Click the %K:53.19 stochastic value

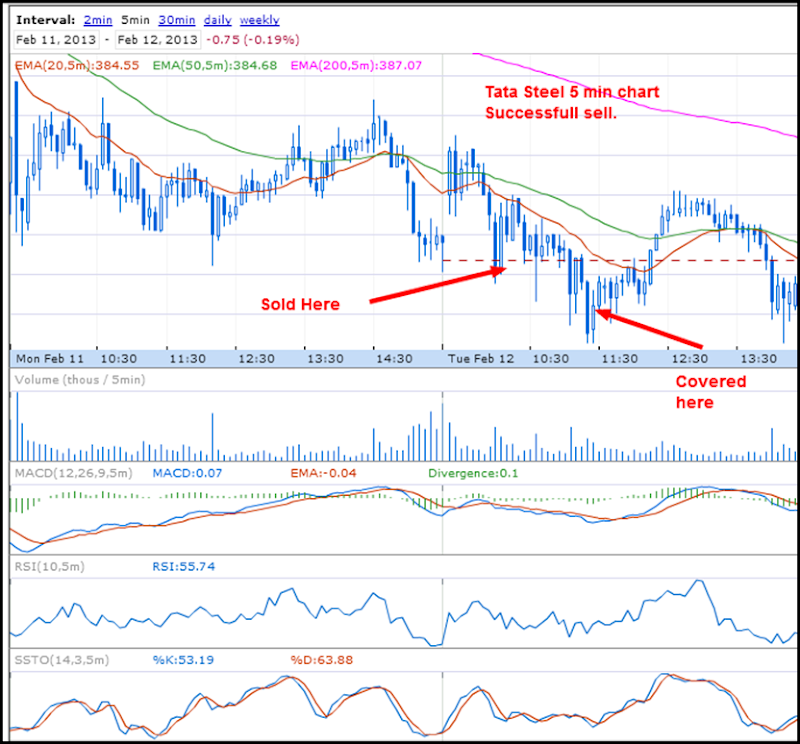(x=183, y=660)
